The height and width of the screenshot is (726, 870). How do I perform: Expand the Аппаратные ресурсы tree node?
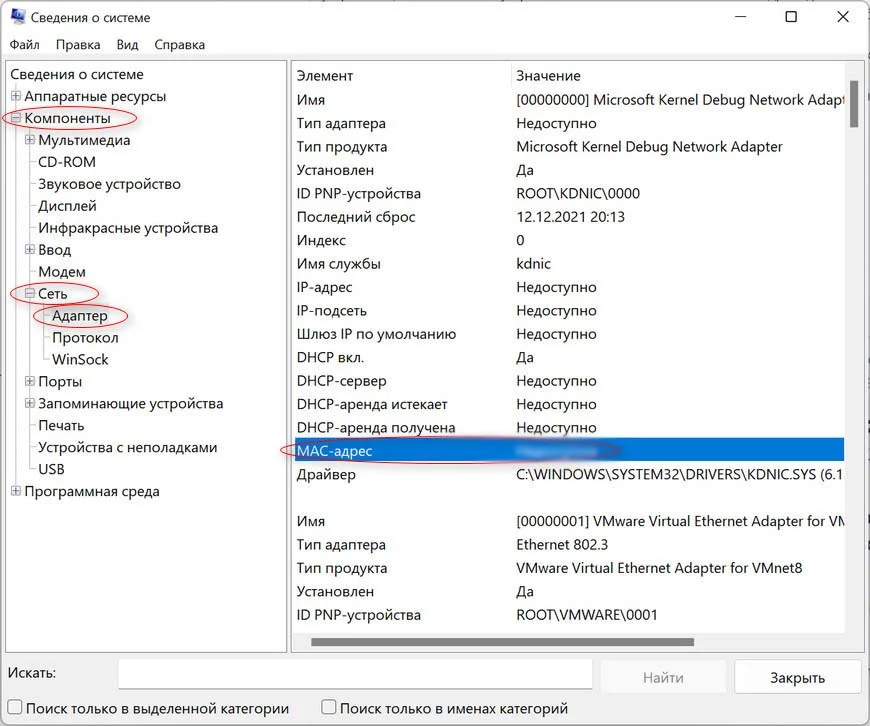point(16,97)
